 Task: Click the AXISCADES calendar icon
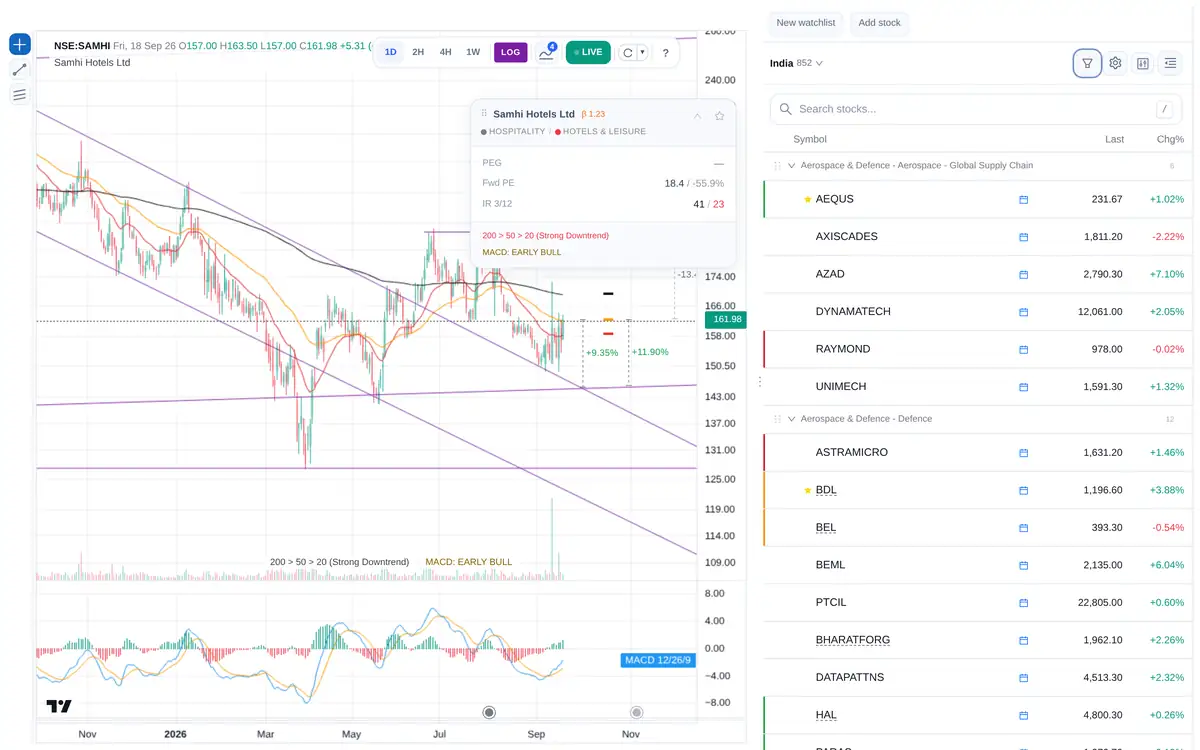coord(1023,237)
